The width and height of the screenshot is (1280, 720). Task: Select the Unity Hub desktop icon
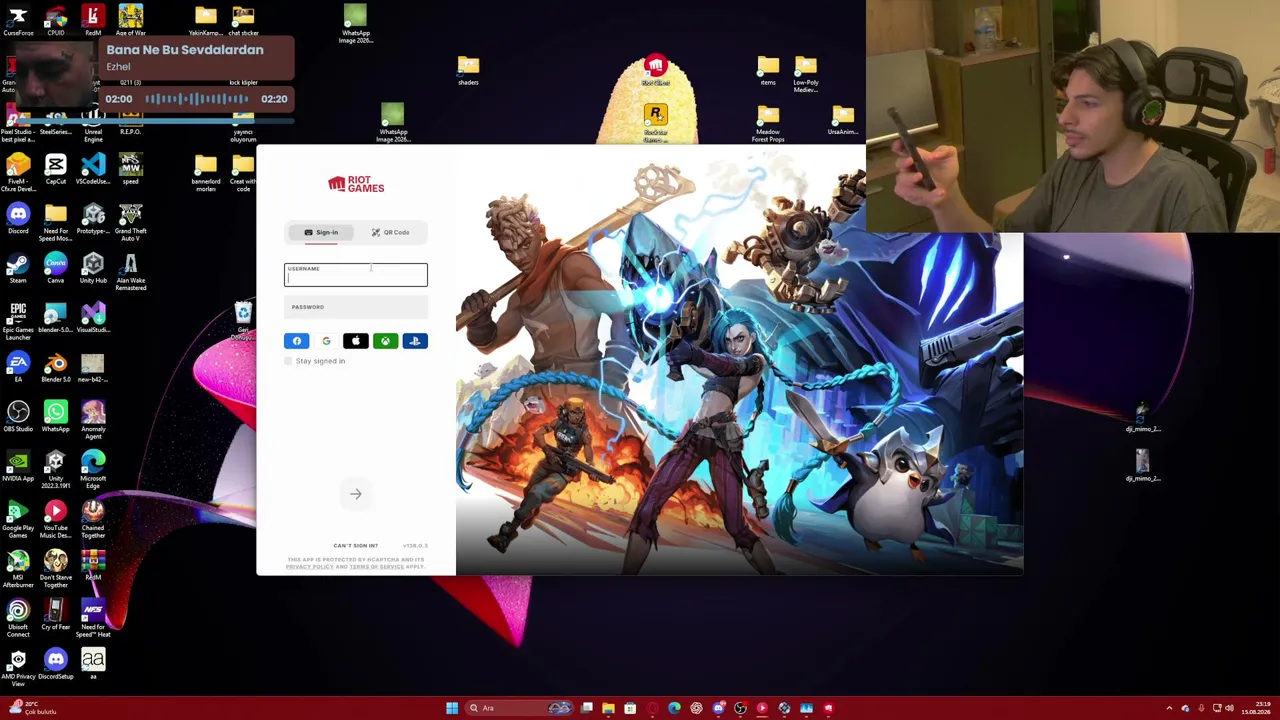click(93, 268)
